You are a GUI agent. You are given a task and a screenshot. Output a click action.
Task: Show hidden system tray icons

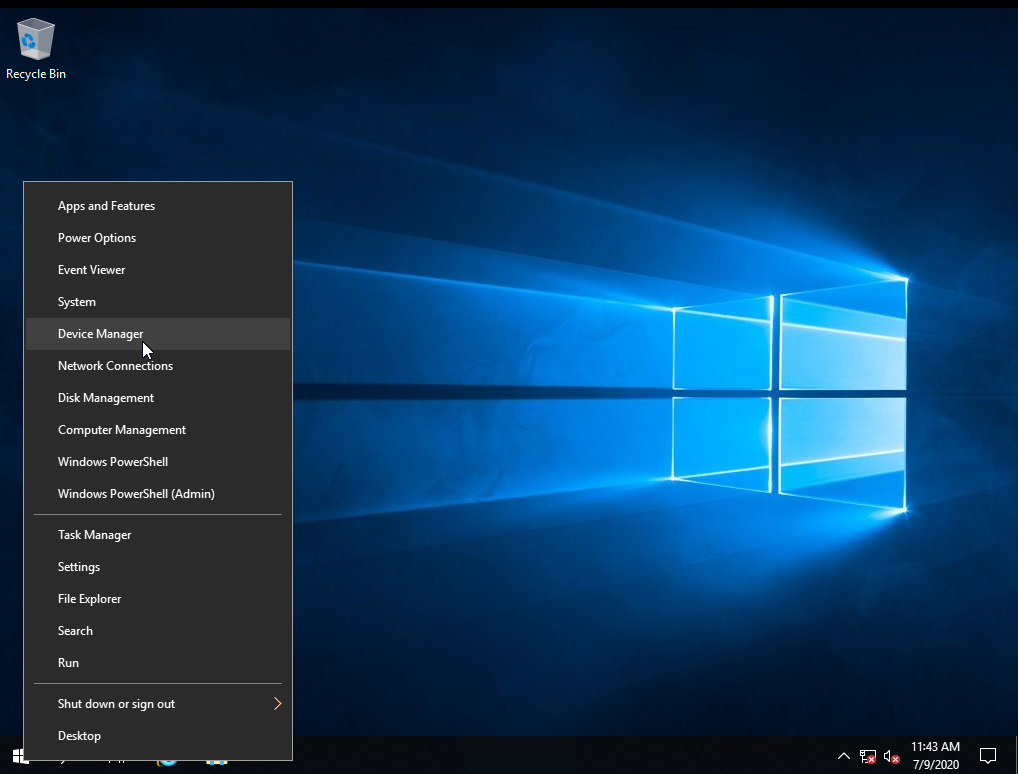coord(843,756)
